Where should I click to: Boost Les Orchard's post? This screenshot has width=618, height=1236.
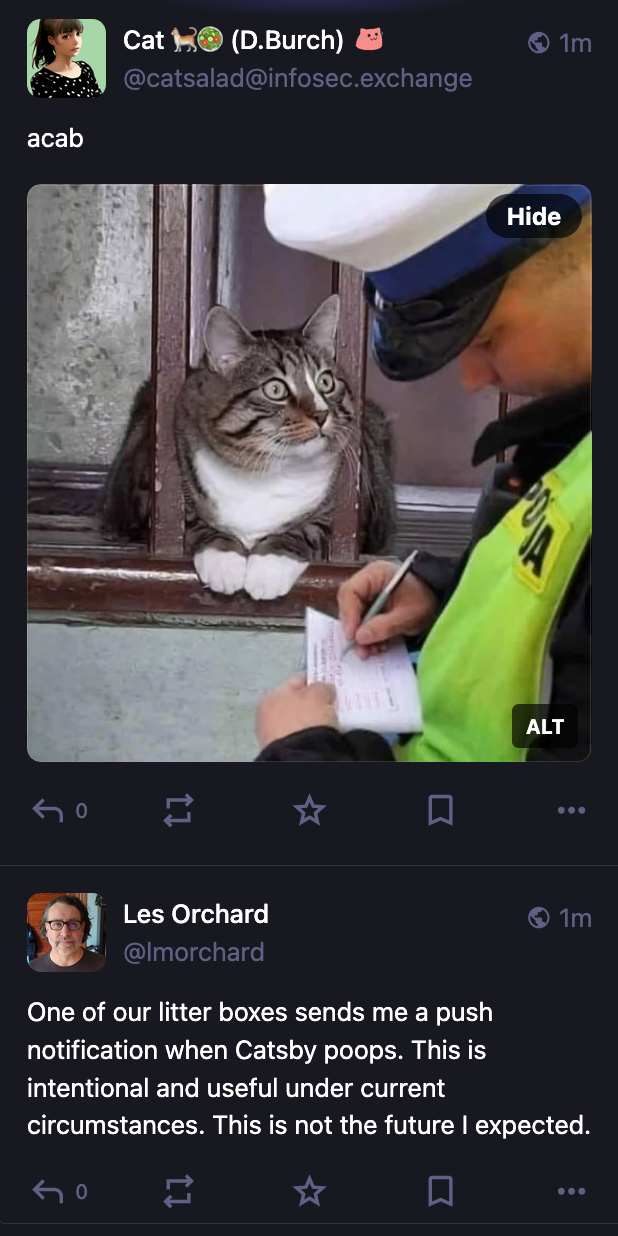pyautogui.click(x=178, y=1191)
